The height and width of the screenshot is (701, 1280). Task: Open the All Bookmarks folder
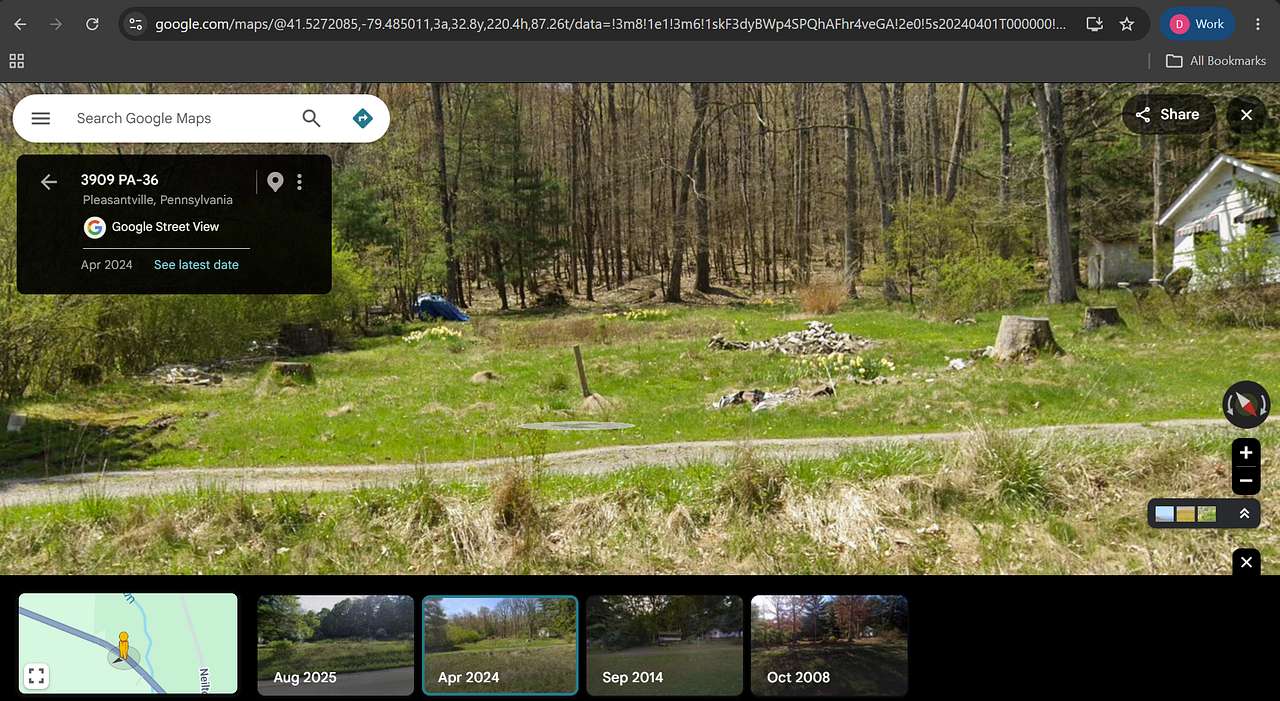[1216, 61]
